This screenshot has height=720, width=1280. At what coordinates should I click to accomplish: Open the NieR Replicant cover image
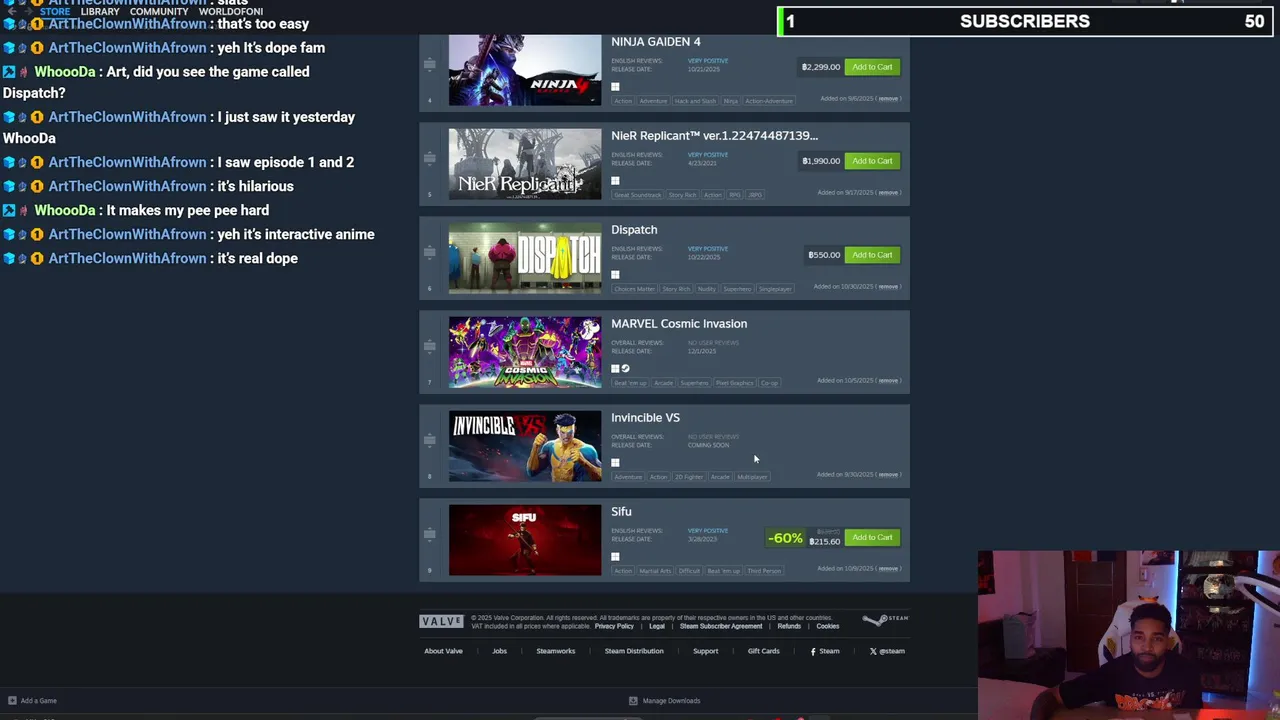point(525,164)
